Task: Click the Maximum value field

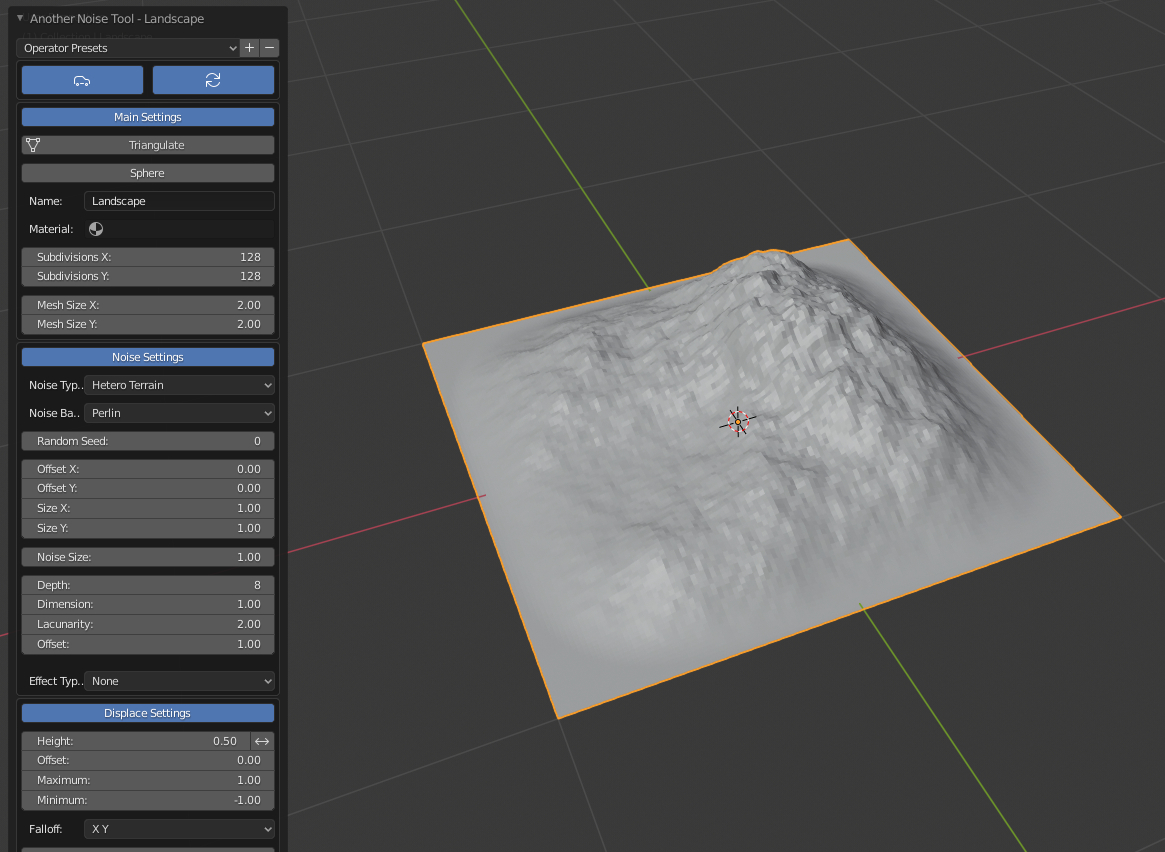Action: [x=148, y=780]
